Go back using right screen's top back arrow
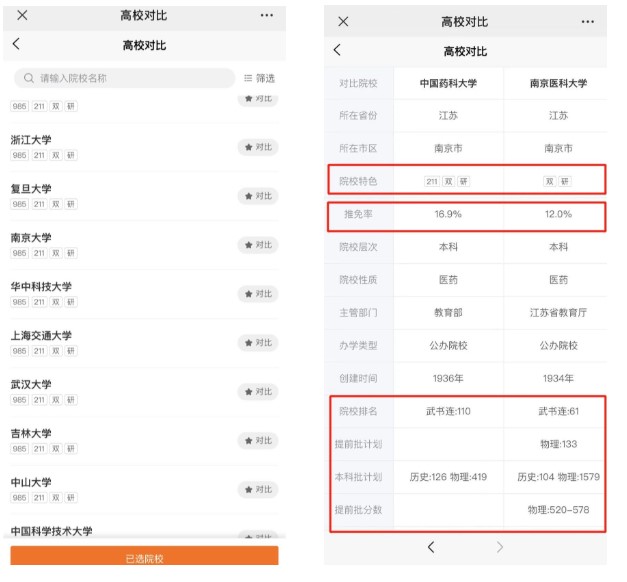Screen dimensions: 627x582 pos(337,50)
